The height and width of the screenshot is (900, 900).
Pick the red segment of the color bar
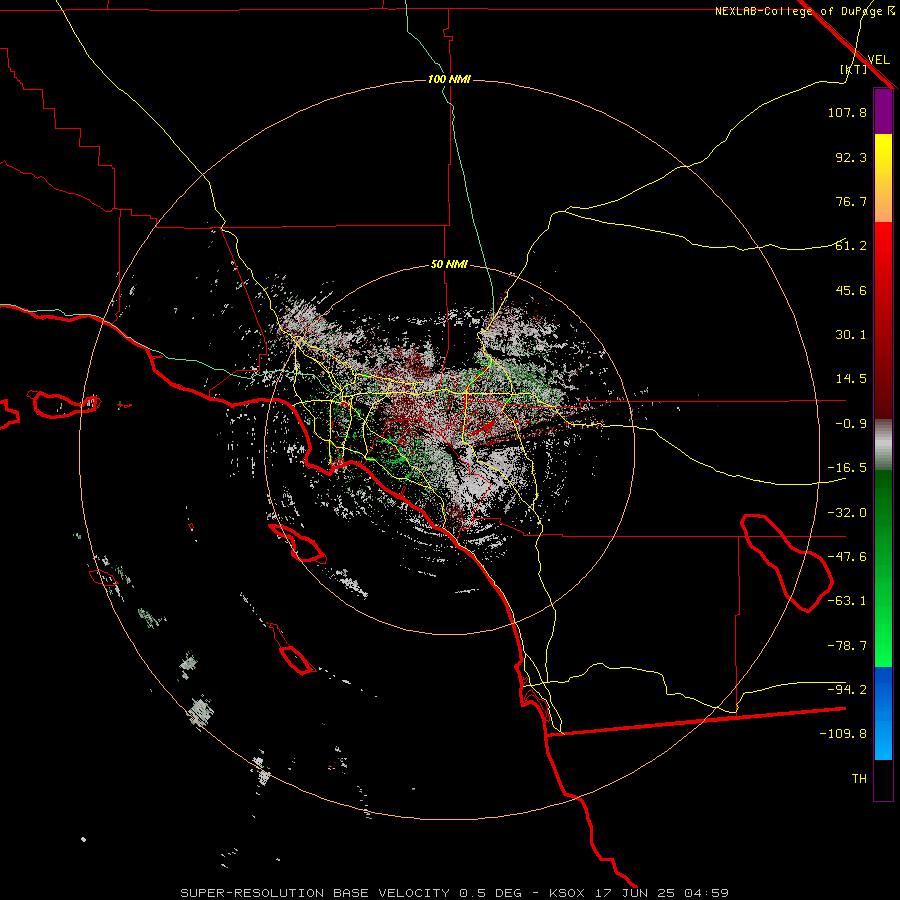click(883, 320)
